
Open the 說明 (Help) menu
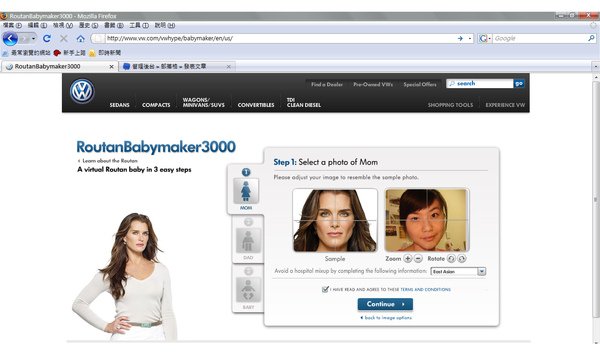(165, 25)
